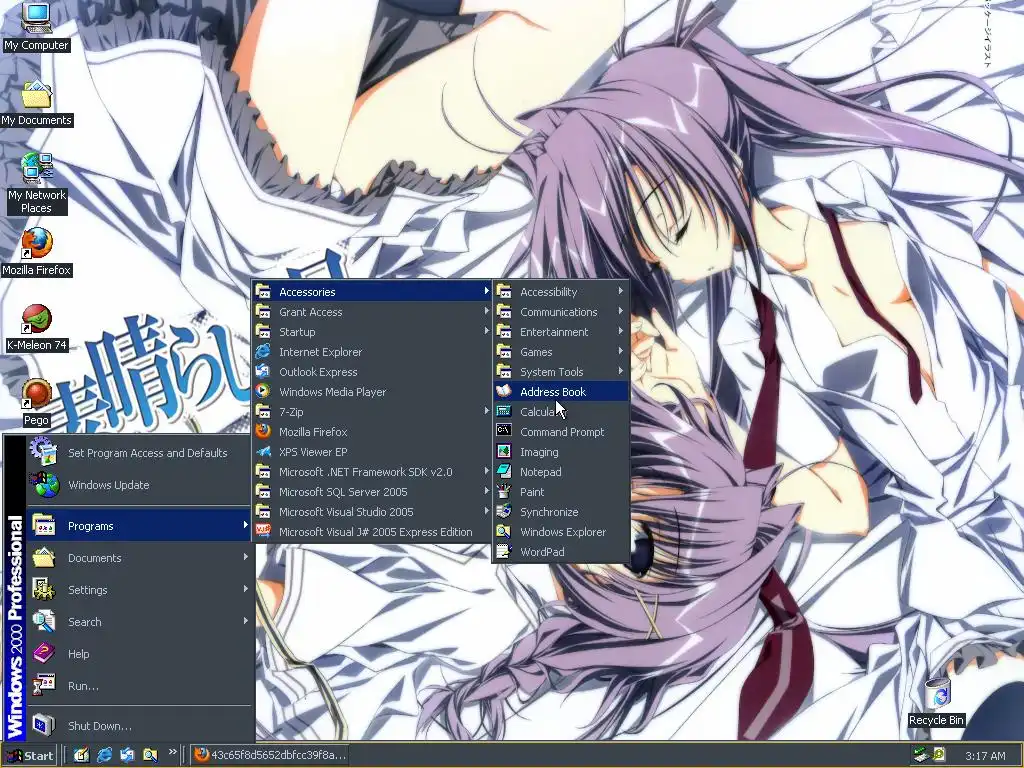Click the 3:17 AM system clock
Image resolution: width=1024 pixels, height=768 pixels.
(985, 756)
